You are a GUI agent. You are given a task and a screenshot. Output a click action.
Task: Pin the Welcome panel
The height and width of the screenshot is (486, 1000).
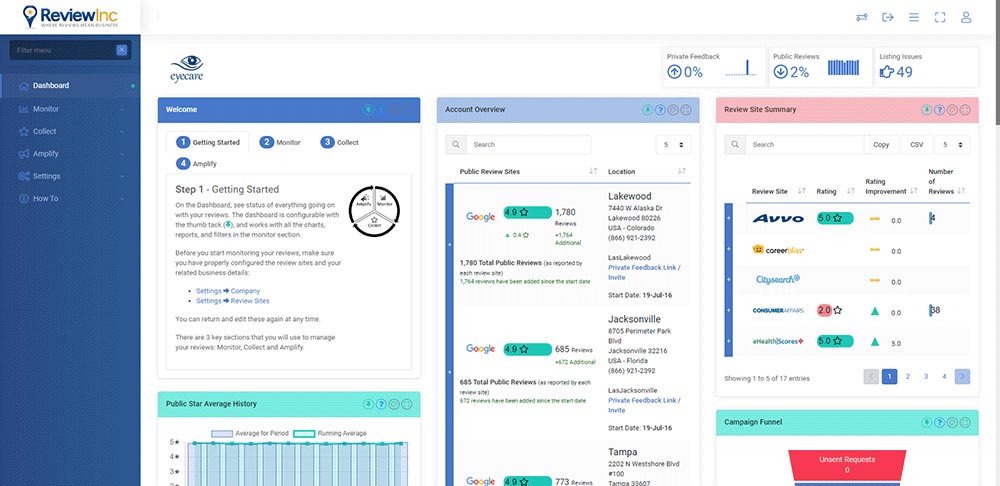click(x=368, y=110)
